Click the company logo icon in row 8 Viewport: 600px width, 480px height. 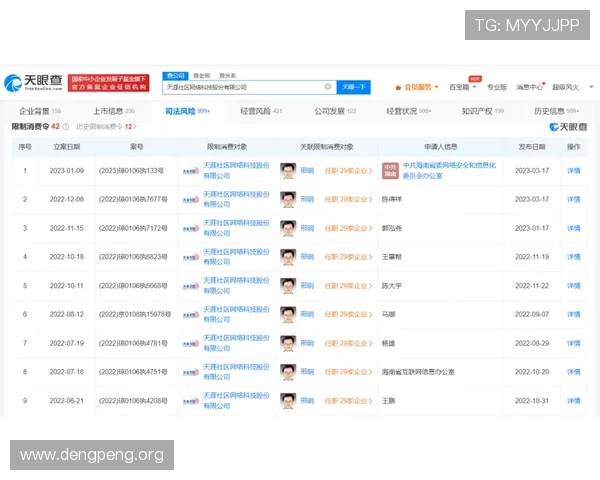click(x=191, y=372)
